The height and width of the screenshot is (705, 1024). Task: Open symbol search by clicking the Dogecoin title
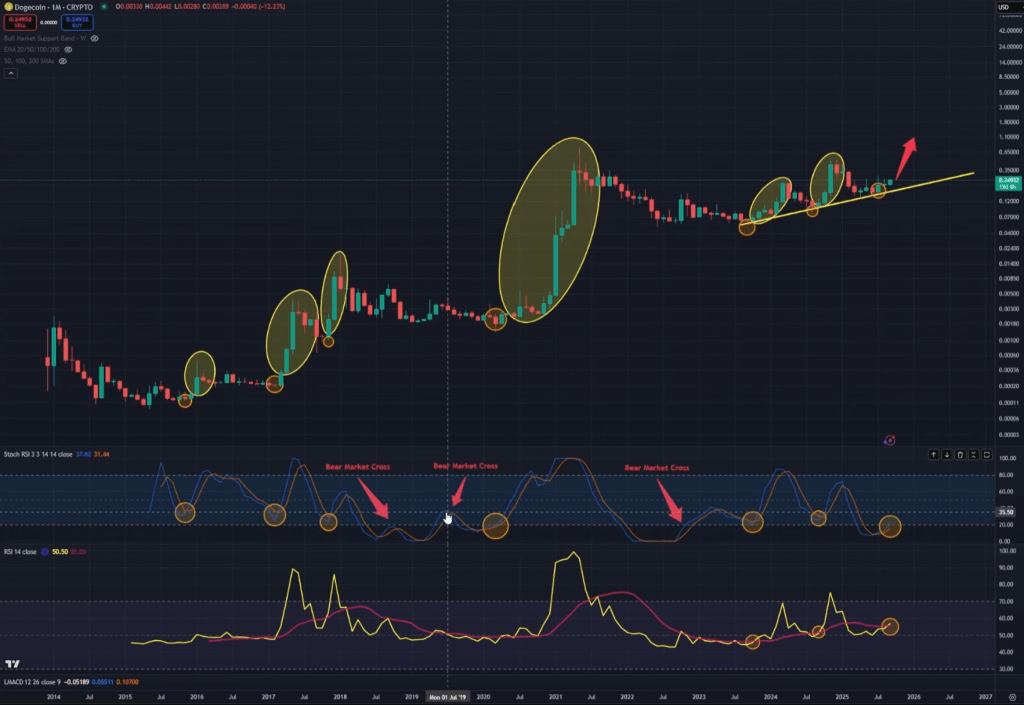pos(30,7)
